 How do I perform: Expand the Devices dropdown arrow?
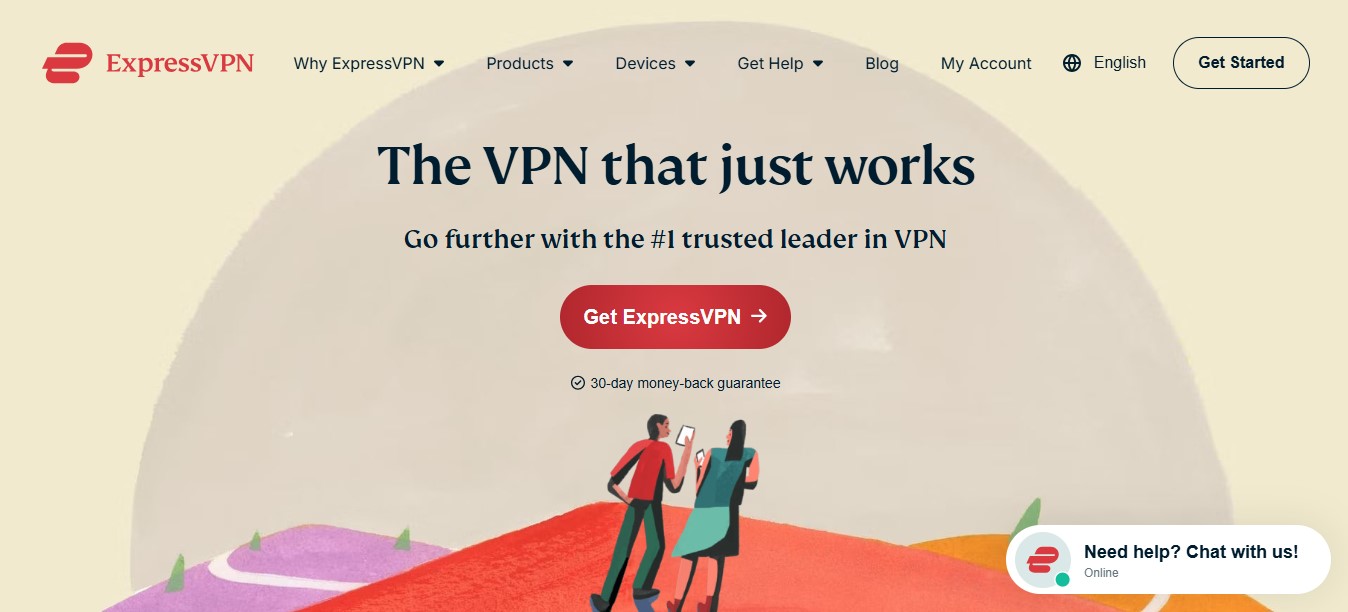(x=690, y=64)
